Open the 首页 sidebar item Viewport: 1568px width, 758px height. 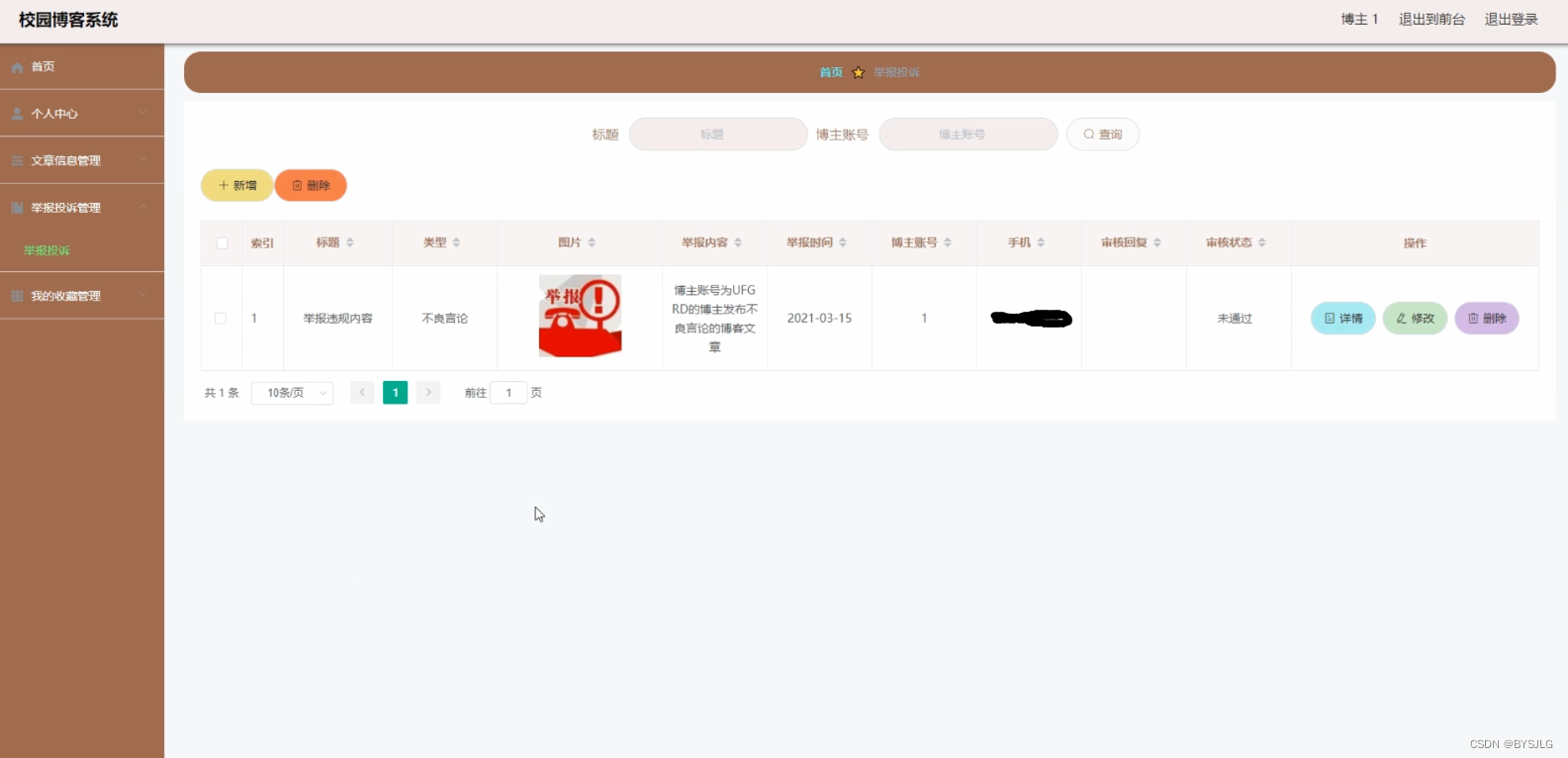(x=82, y=67)
